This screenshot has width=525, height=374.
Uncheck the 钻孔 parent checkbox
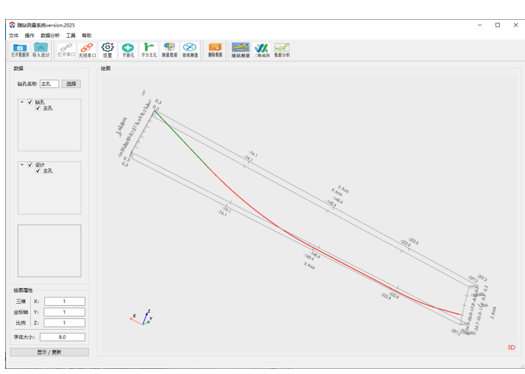tap(30, 102)
